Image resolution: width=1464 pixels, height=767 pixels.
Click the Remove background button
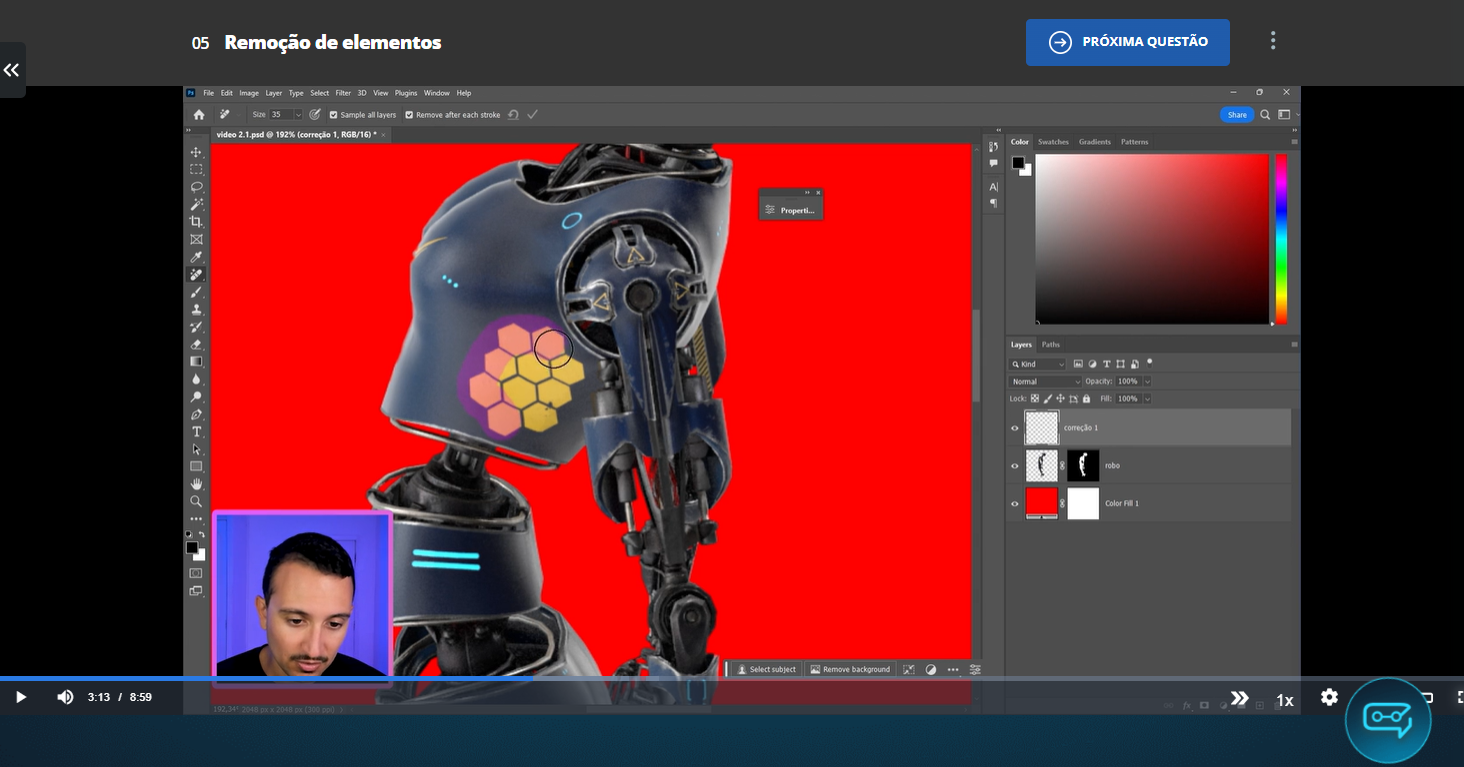click(x=850, y=669)
